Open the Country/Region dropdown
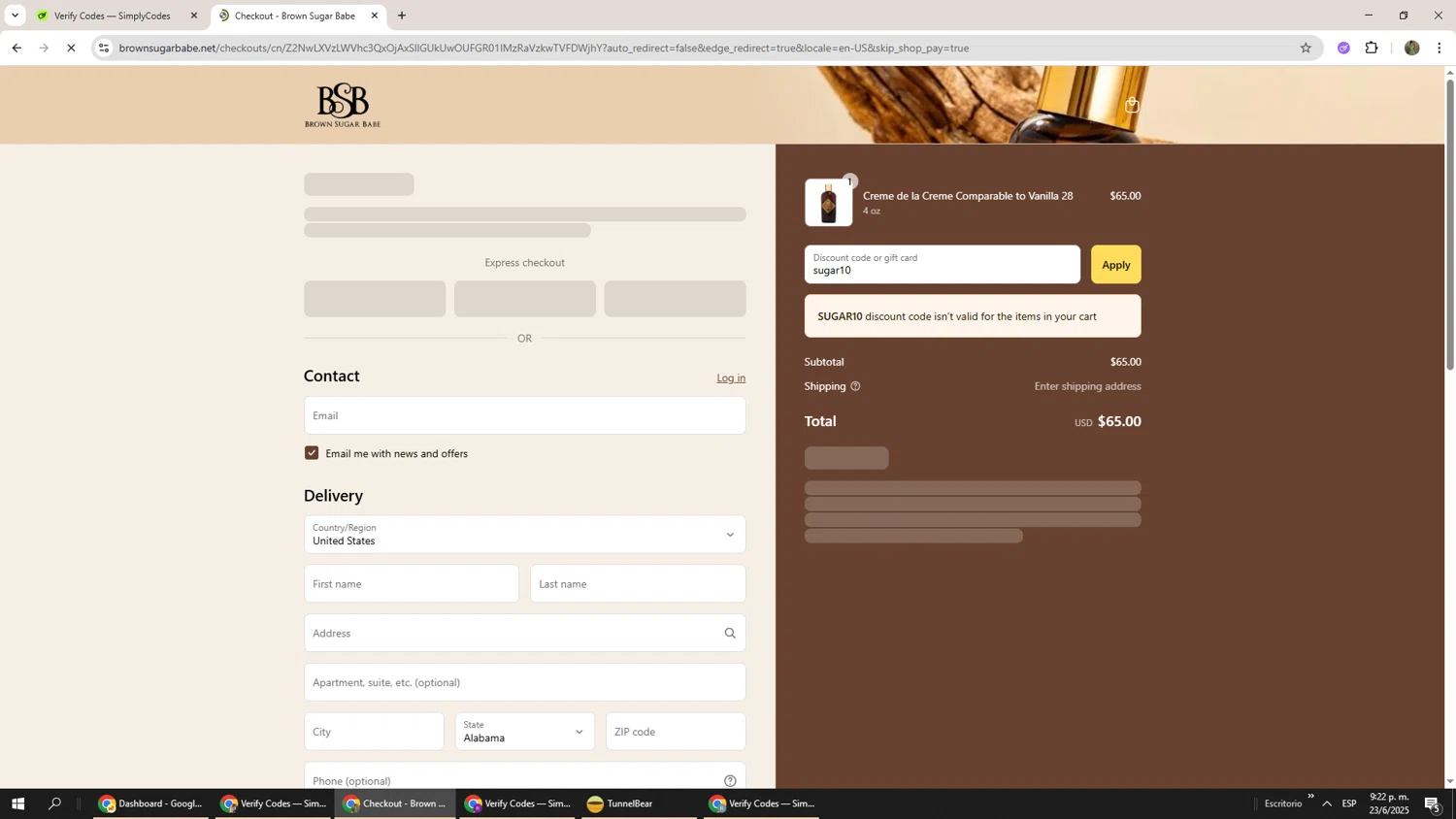Screen dimensions: 1456x819 point(525,535)
